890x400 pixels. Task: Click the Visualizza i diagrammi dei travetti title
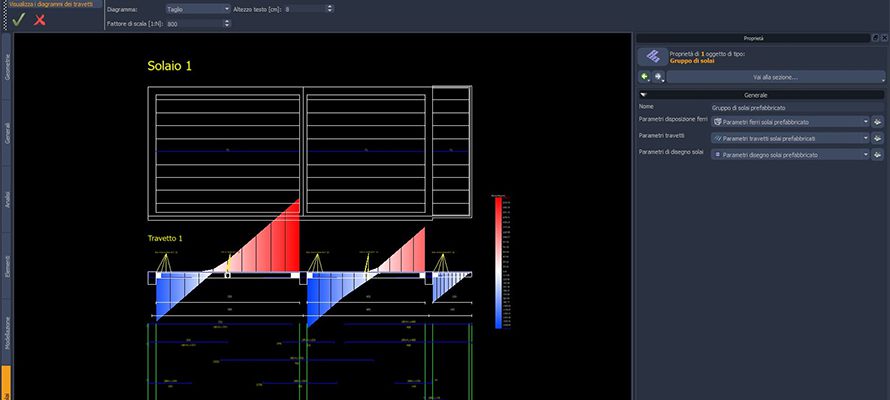pyautogui.click(x=51, y=4)
